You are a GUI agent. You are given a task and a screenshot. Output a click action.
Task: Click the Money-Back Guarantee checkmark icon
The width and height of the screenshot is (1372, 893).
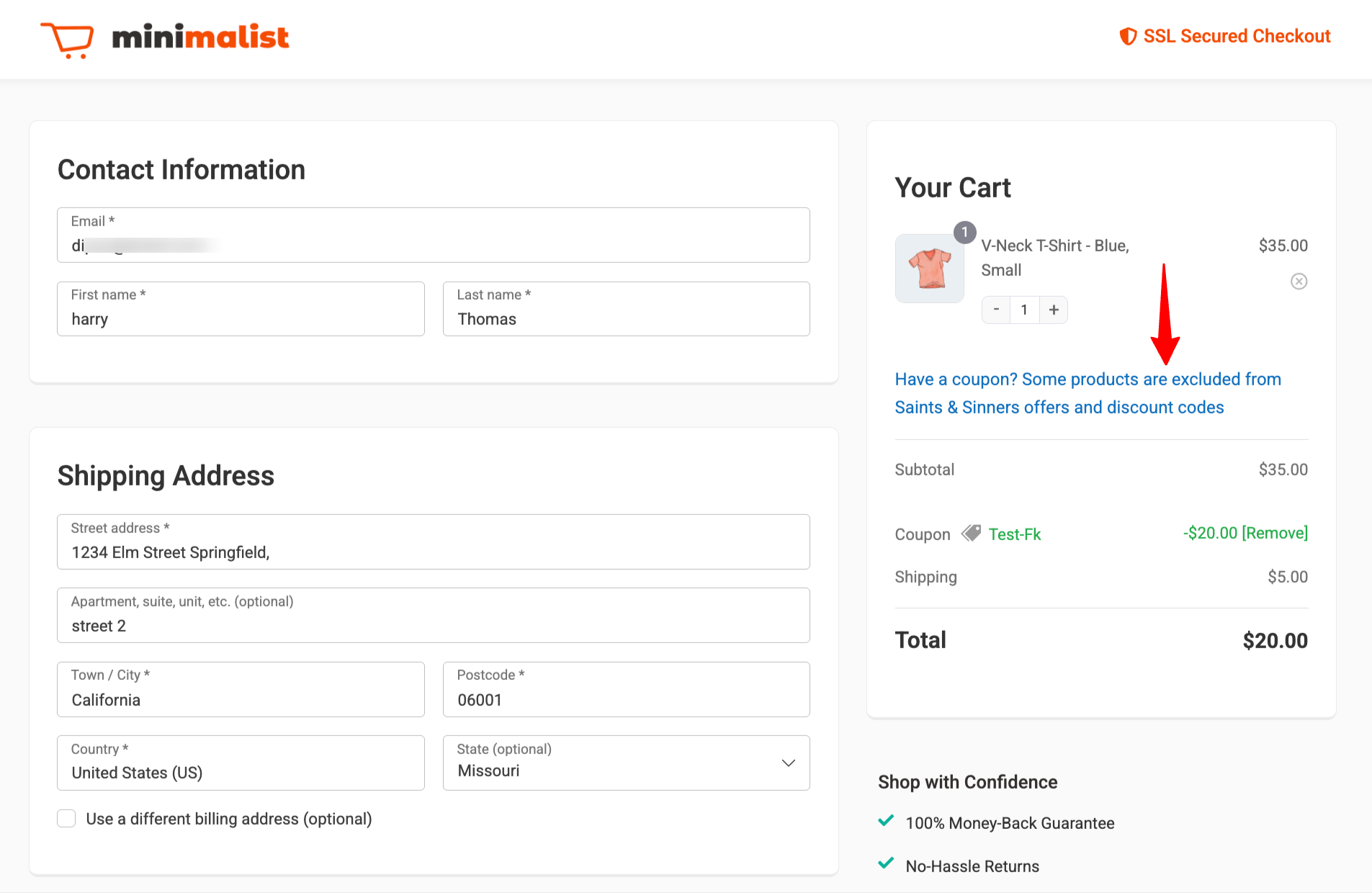click(x=886, y=820)
